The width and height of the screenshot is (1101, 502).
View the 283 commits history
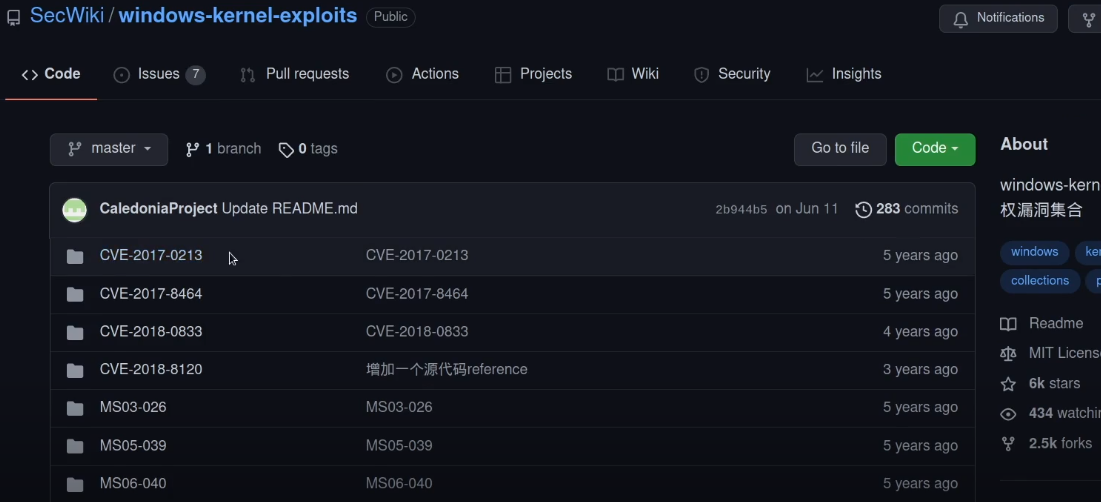click(906, 209)
